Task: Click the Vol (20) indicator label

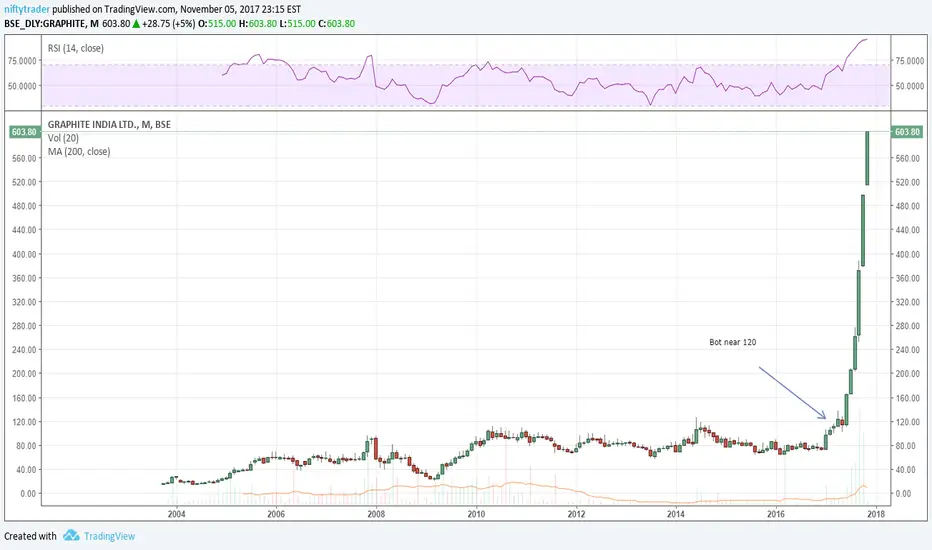Action: [63, 138]
